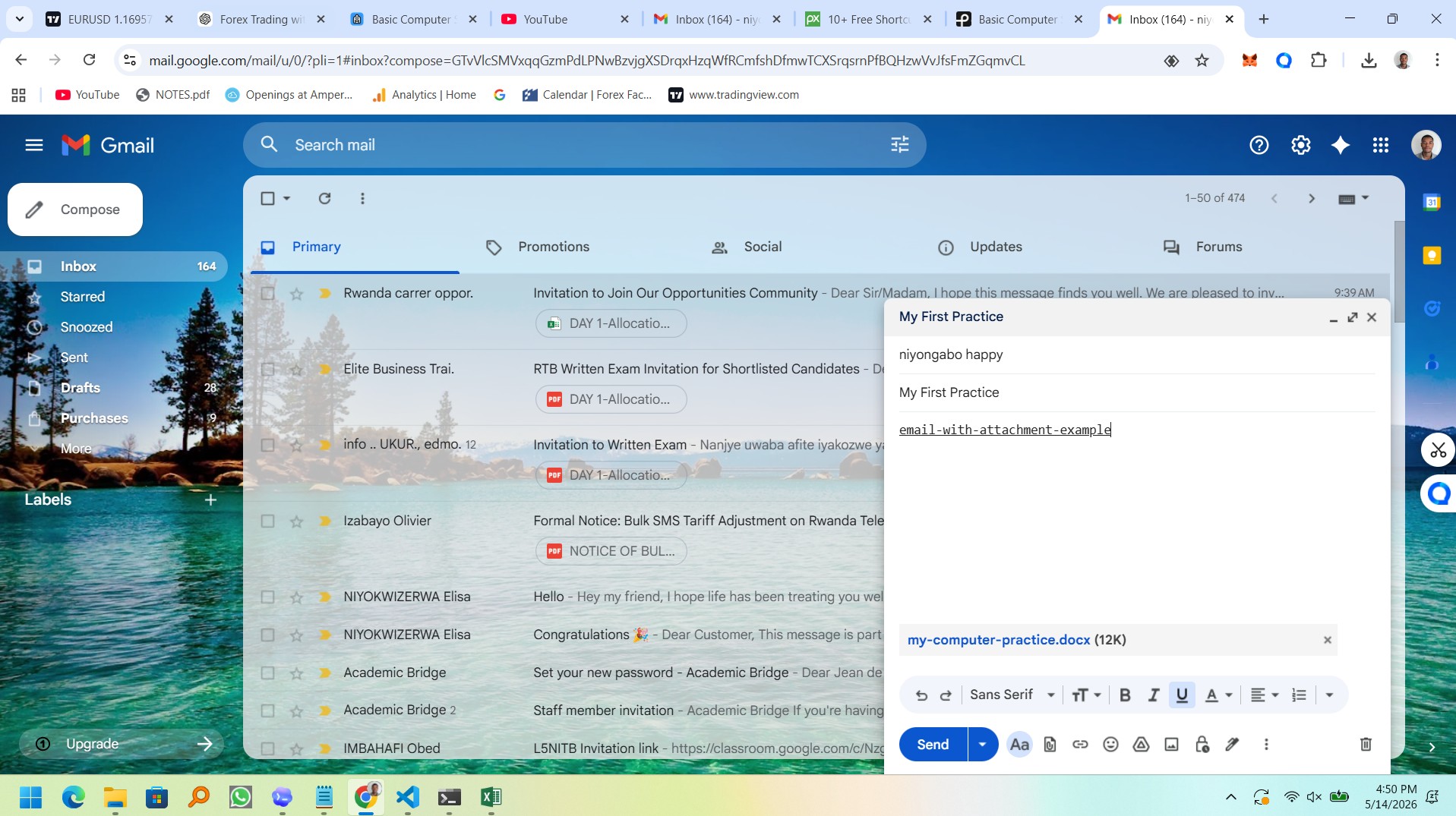
Task: Send the My First Practice email
Action: click(x=933, y=745)
